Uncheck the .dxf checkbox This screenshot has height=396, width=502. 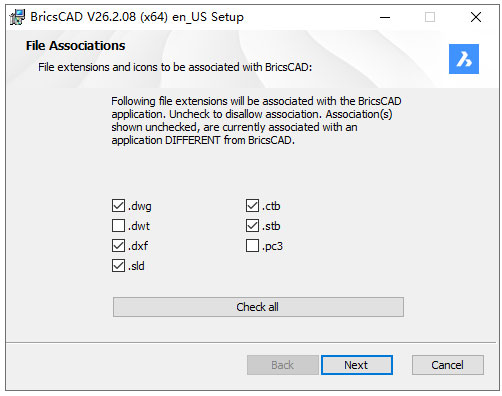click(x=118, y=246)
